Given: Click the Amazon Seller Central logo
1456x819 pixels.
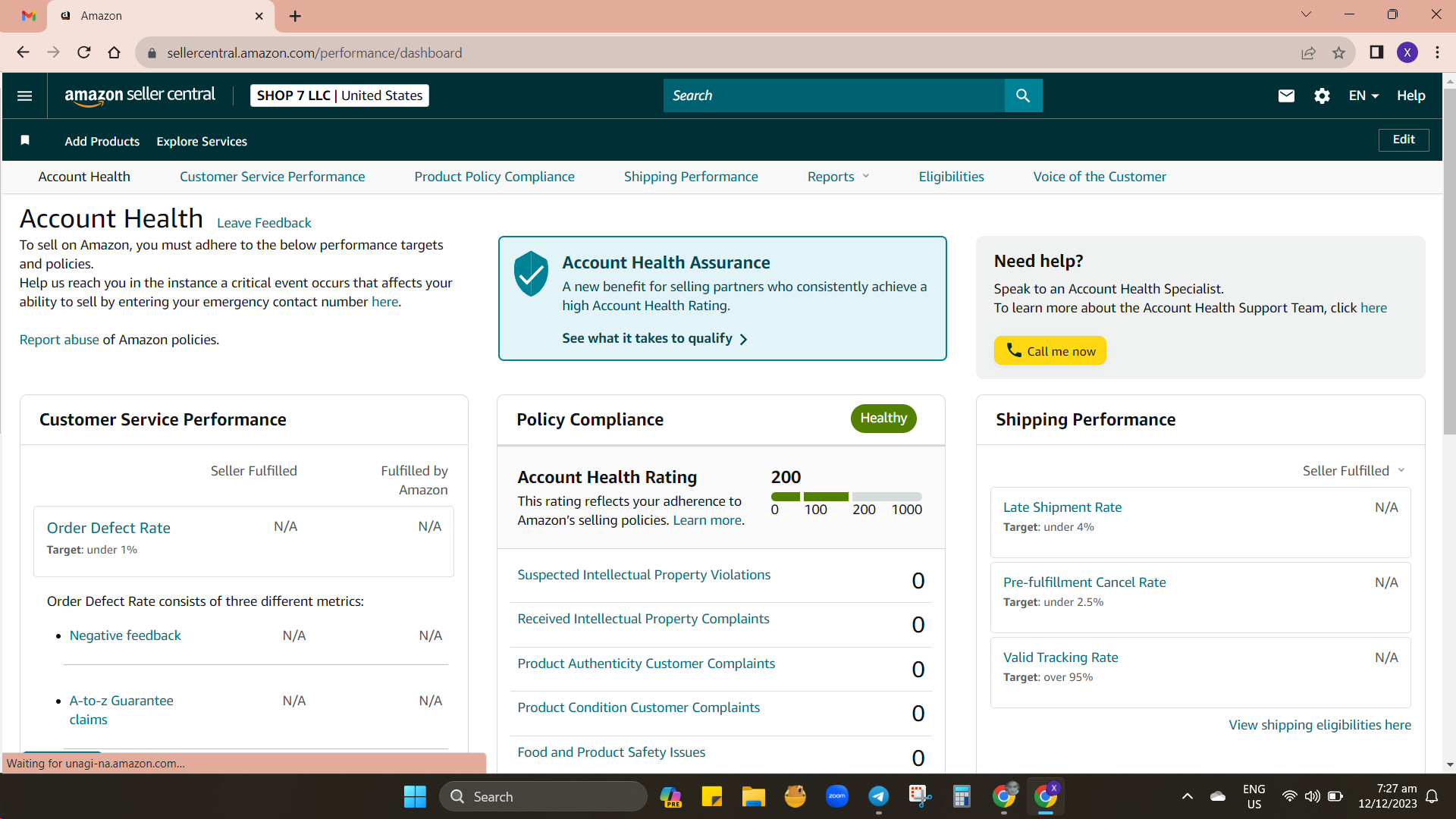Looking at the screenshot, I should click(x=140, y=96).
